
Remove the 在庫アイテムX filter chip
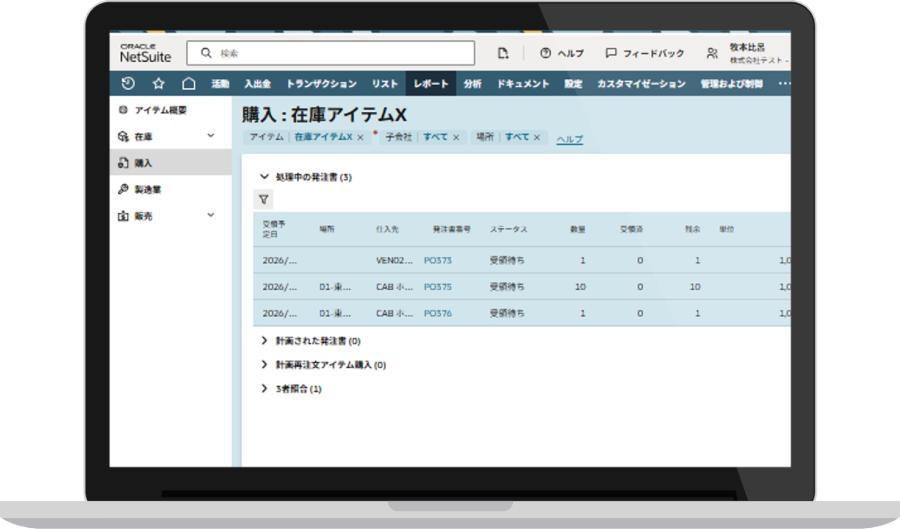(360, 138)
